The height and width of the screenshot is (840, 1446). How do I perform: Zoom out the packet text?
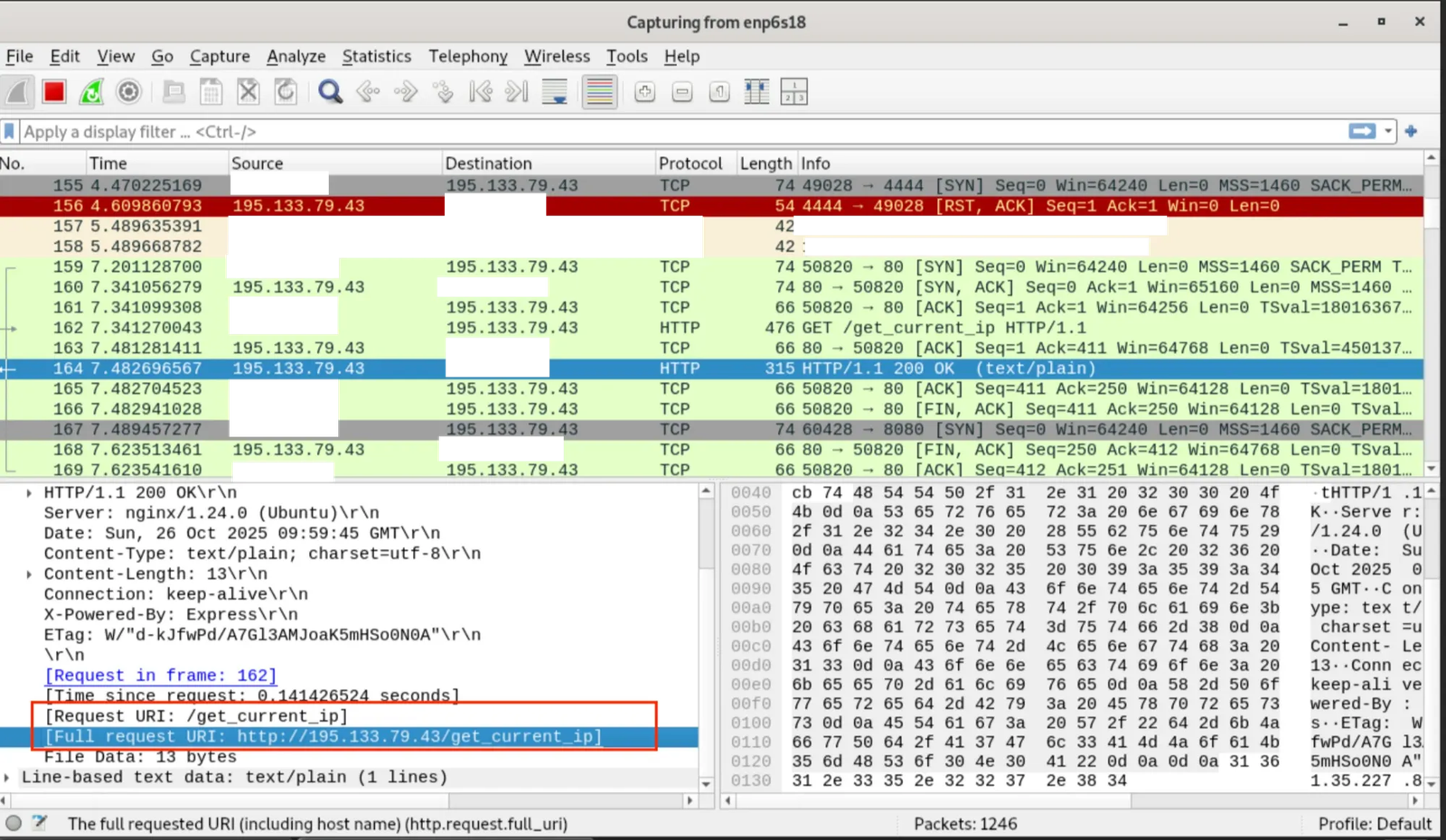click(x=682, y=91)
